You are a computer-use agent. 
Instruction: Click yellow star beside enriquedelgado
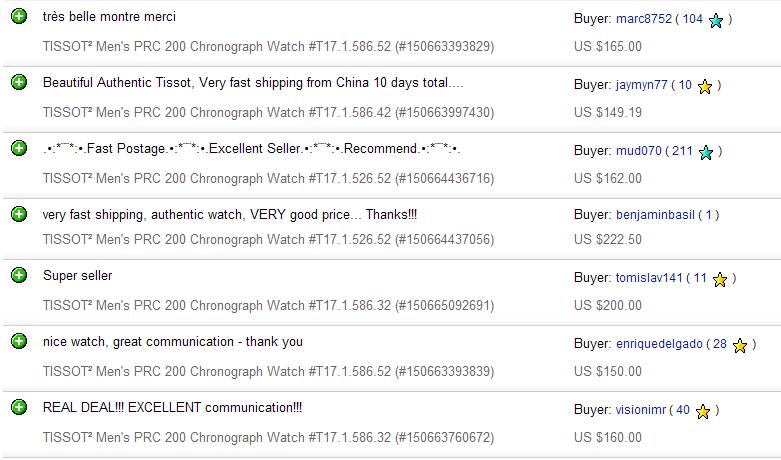740,346
